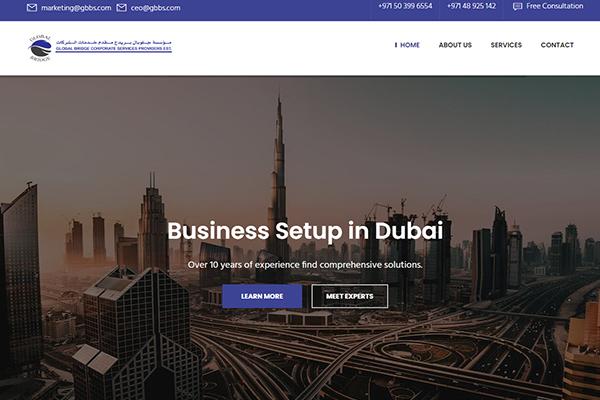Click the envelope icon beside marketing@gbbs.com

(32, 8)
